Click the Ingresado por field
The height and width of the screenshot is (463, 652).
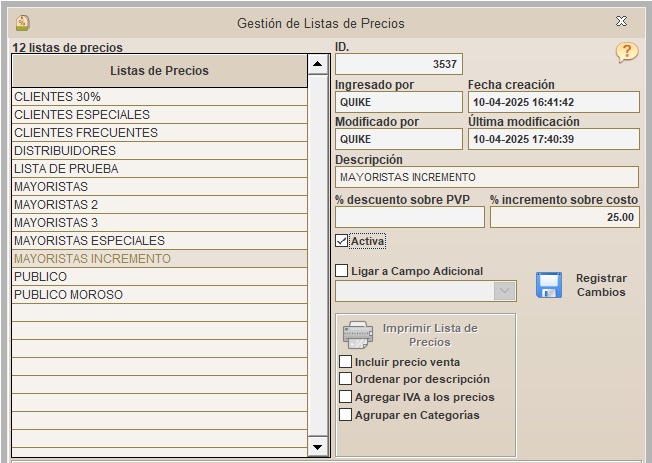(x=399, y=102)
